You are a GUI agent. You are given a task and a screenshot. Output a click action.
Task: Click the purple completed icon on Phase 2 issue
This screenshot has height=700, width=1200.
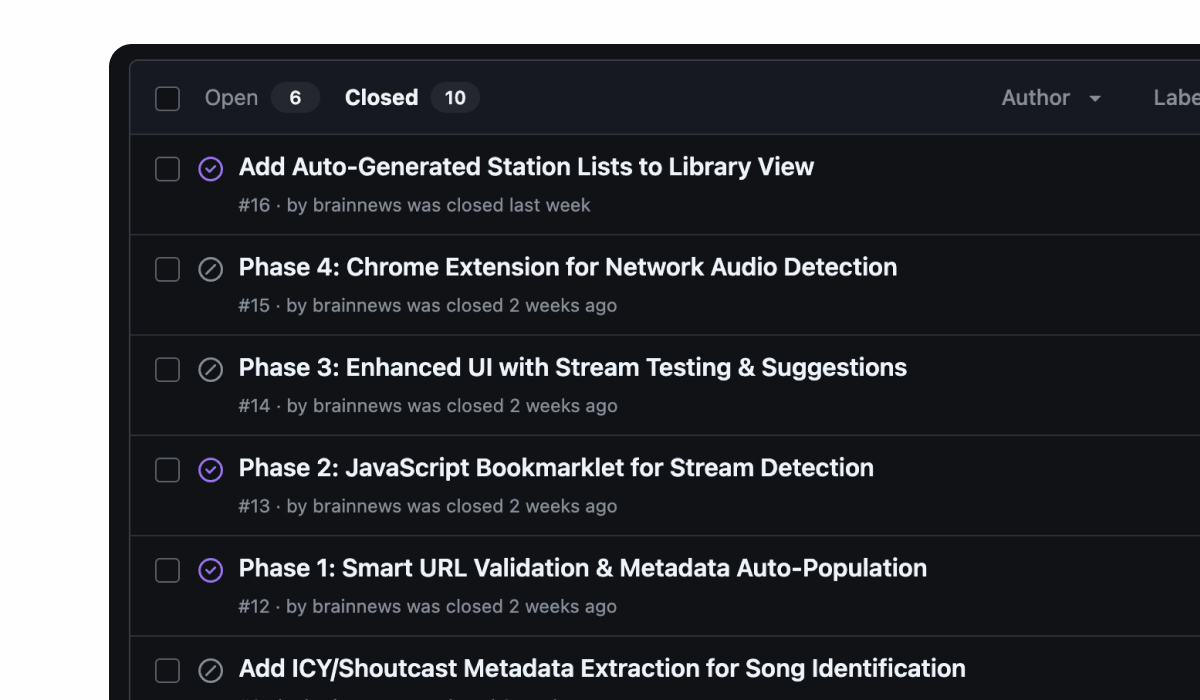(210, 469)
